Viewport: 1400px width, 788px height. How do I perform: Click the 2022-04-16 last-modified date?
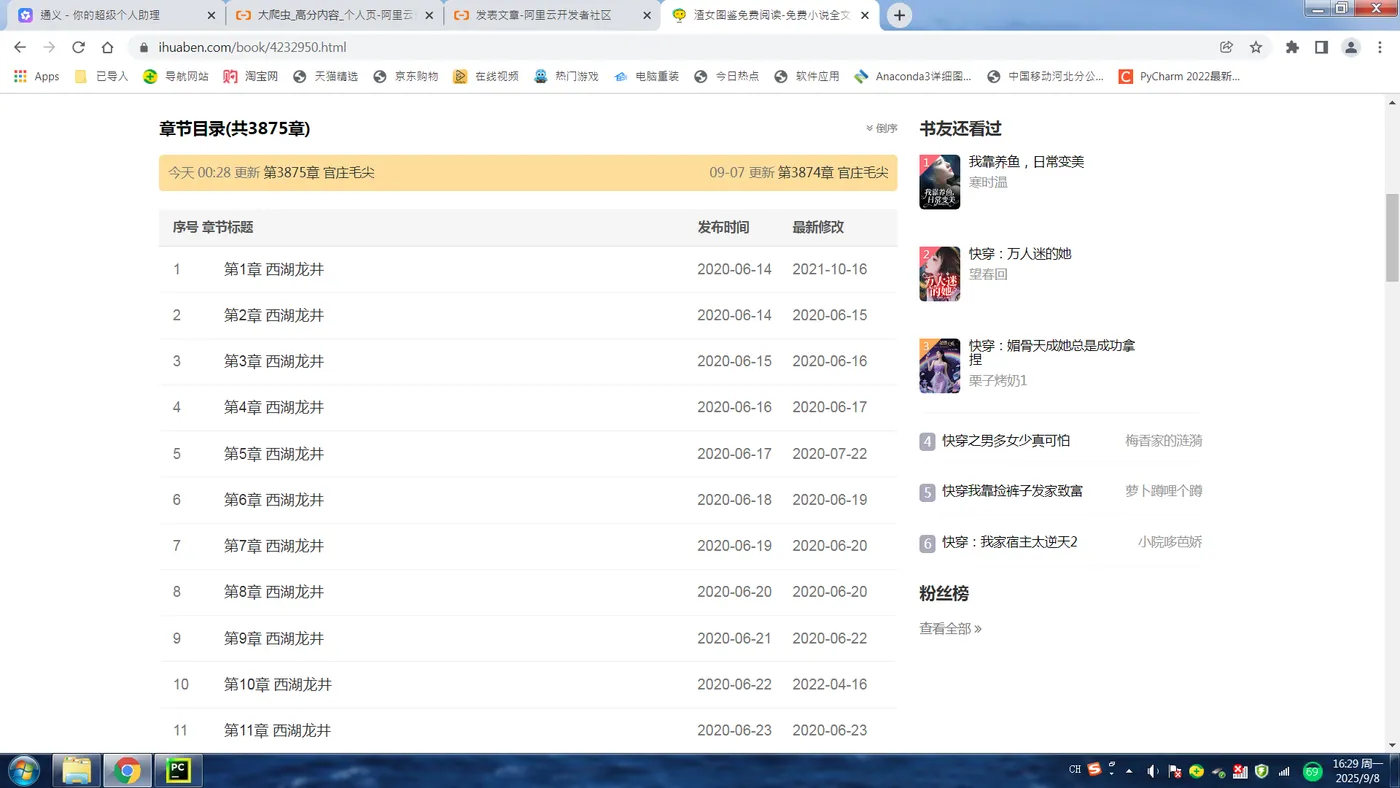click(830, 684)
